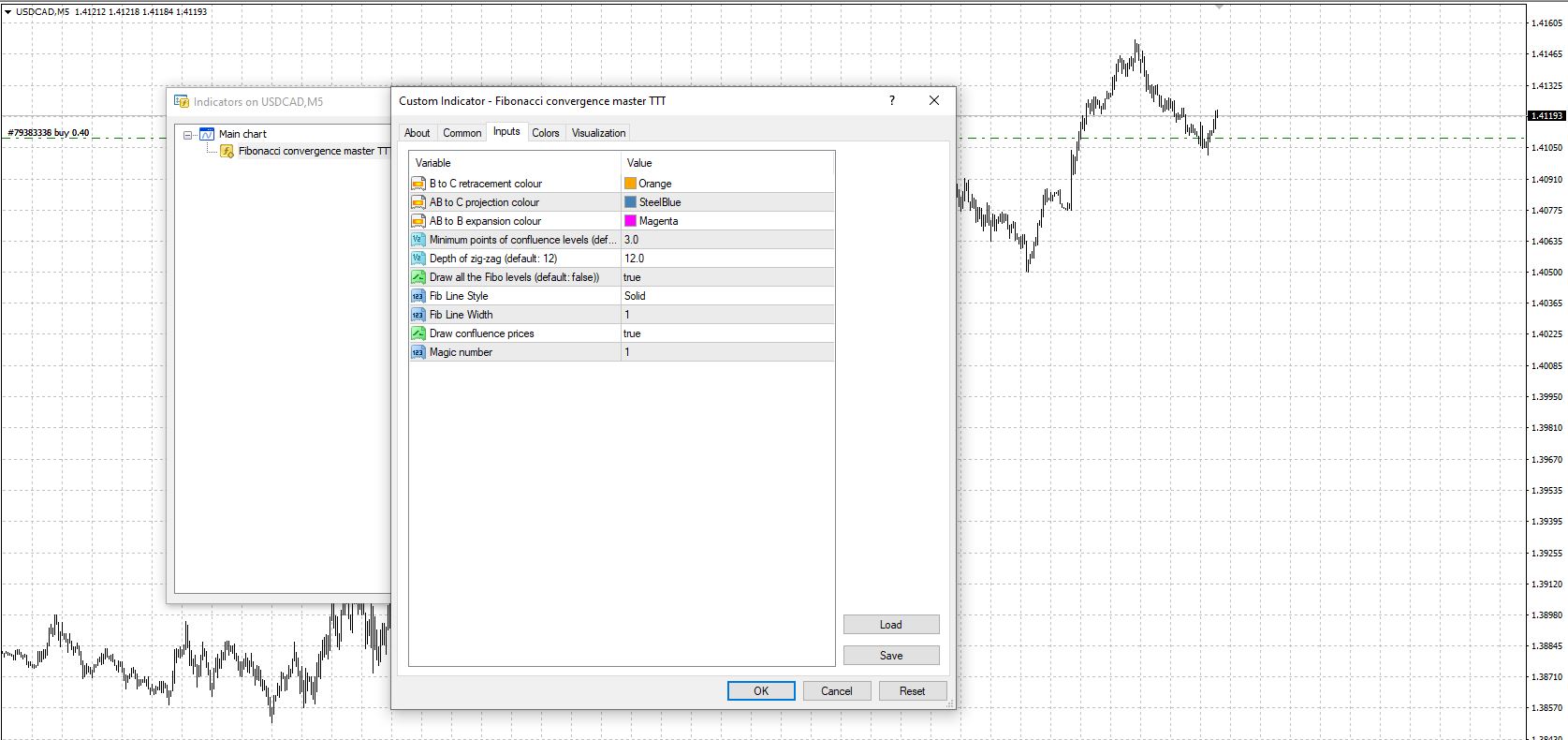
Task: Click the Minimum points of confluence row icon
Action: point(418,240)
